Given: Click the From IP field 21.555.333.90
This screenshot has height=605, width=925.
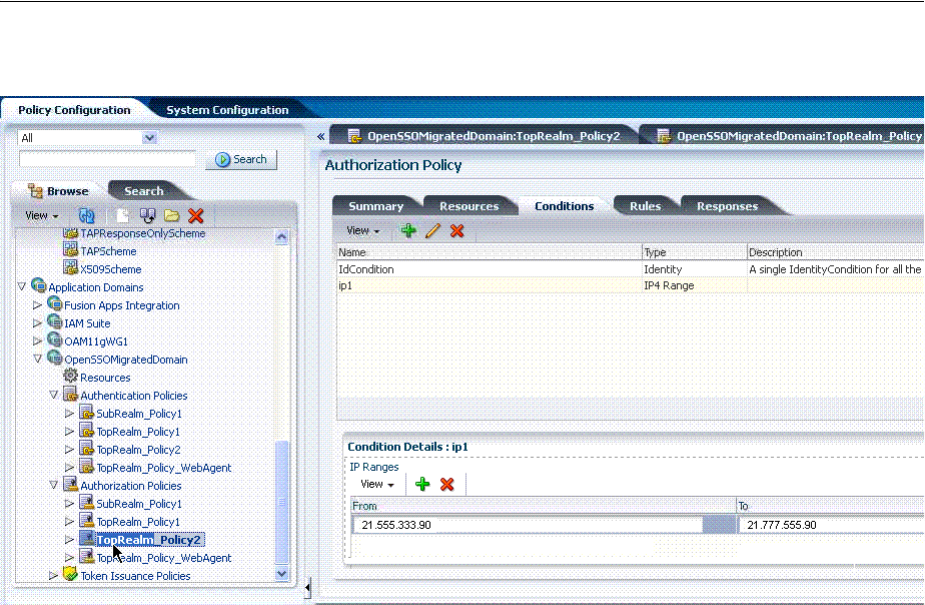Looking at the screenshot, I should pyautogui.click(x=528, y=525).
